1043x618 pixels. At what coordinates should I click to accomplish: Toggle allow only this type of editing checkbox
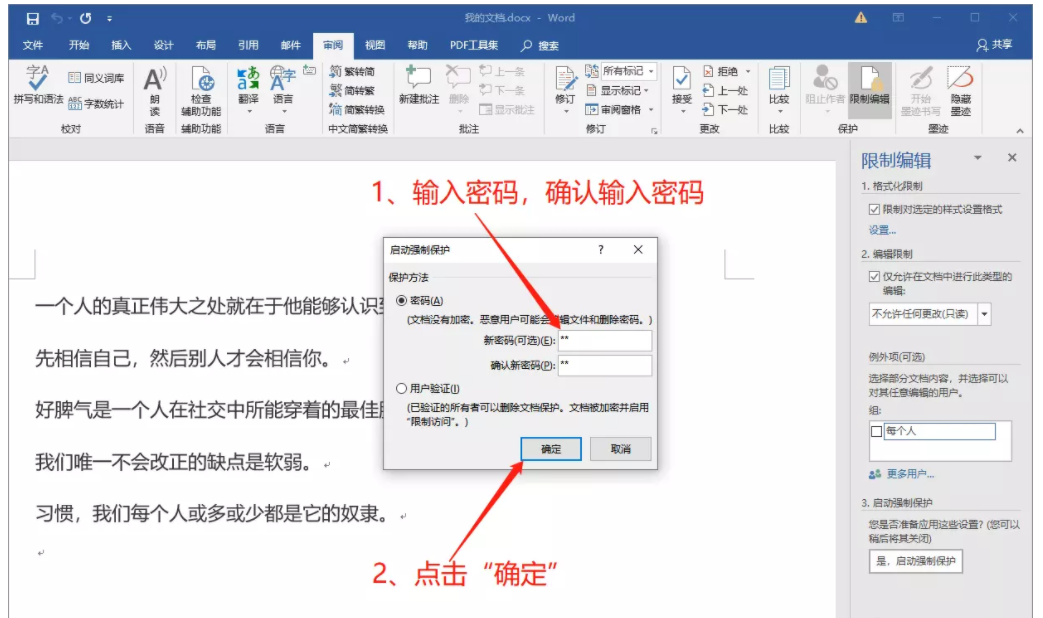pos(874,277)
